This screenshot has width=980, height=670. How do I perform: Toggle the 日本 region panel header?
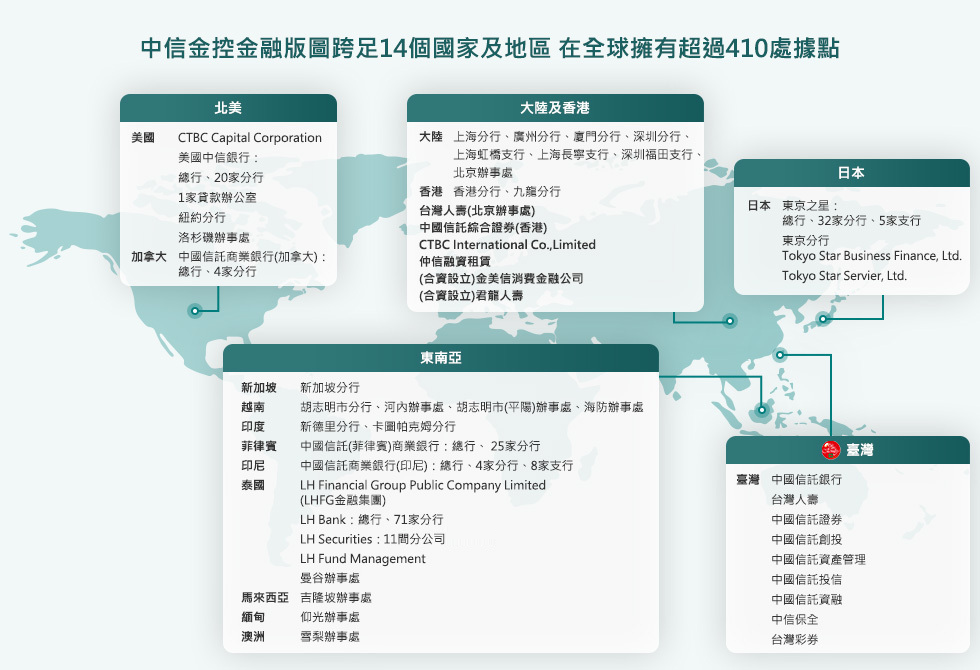(853, 172)
